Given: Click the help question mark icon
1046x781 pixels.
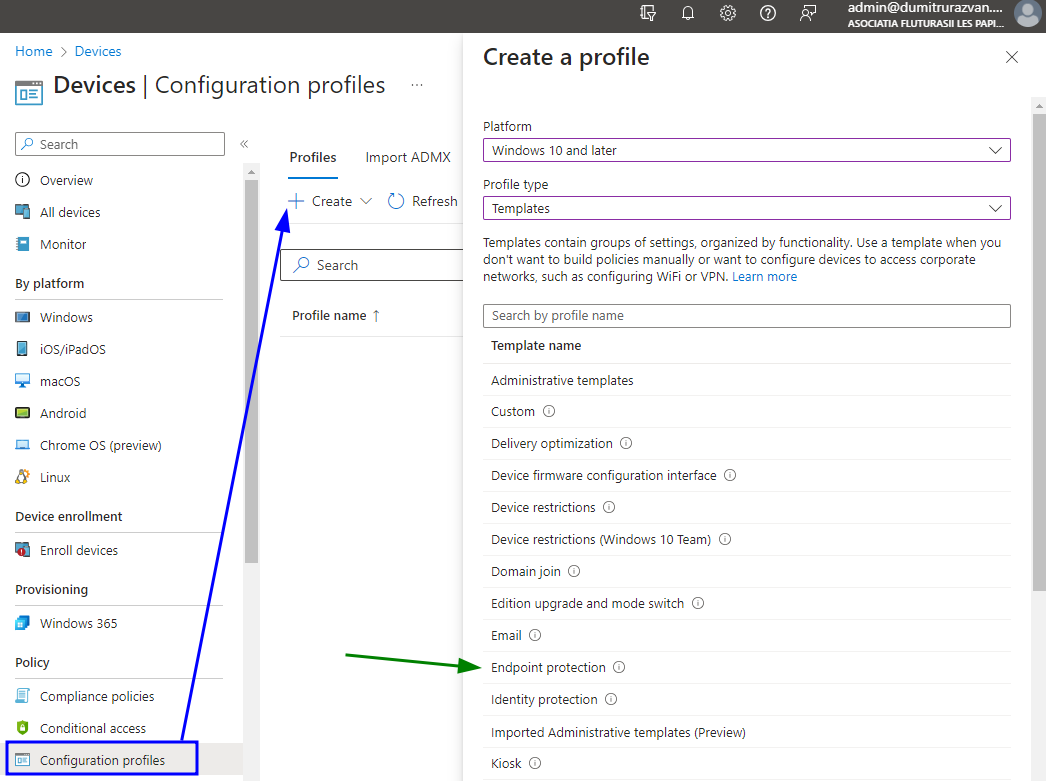Looking at the screenshot, I should coord(768,13).
